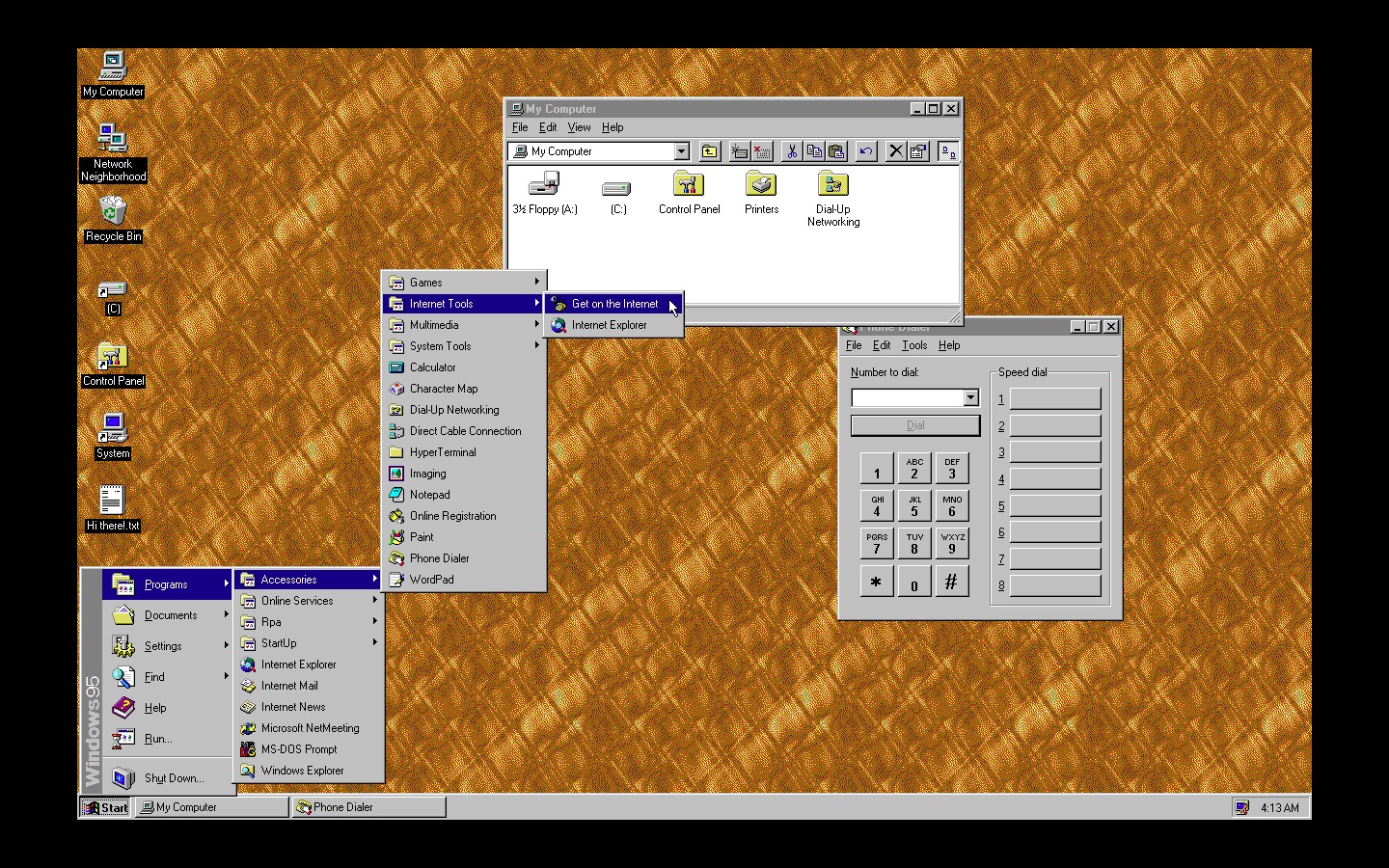The image size is (1389, 868).
Task: Click the Up One Level toolbar icon
Action: coord(709,151)
